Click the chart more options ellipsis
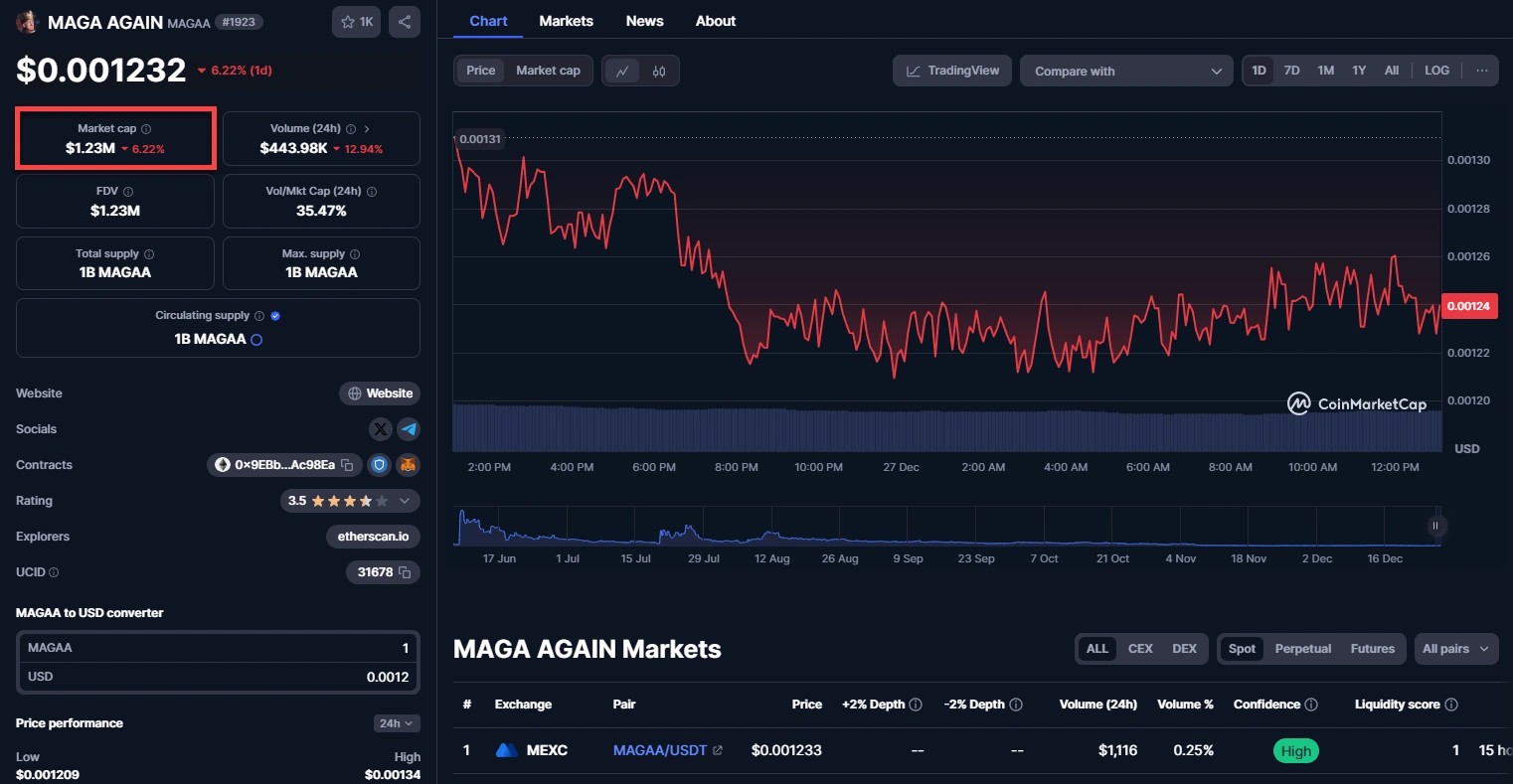 point(1481,71)
